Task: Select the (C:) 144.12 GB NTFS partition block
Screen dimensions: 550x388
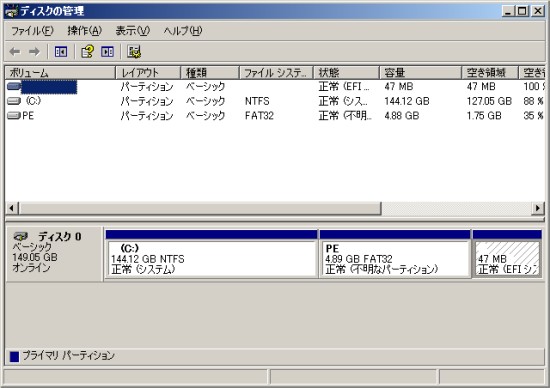Action: (x=212, y=254)
